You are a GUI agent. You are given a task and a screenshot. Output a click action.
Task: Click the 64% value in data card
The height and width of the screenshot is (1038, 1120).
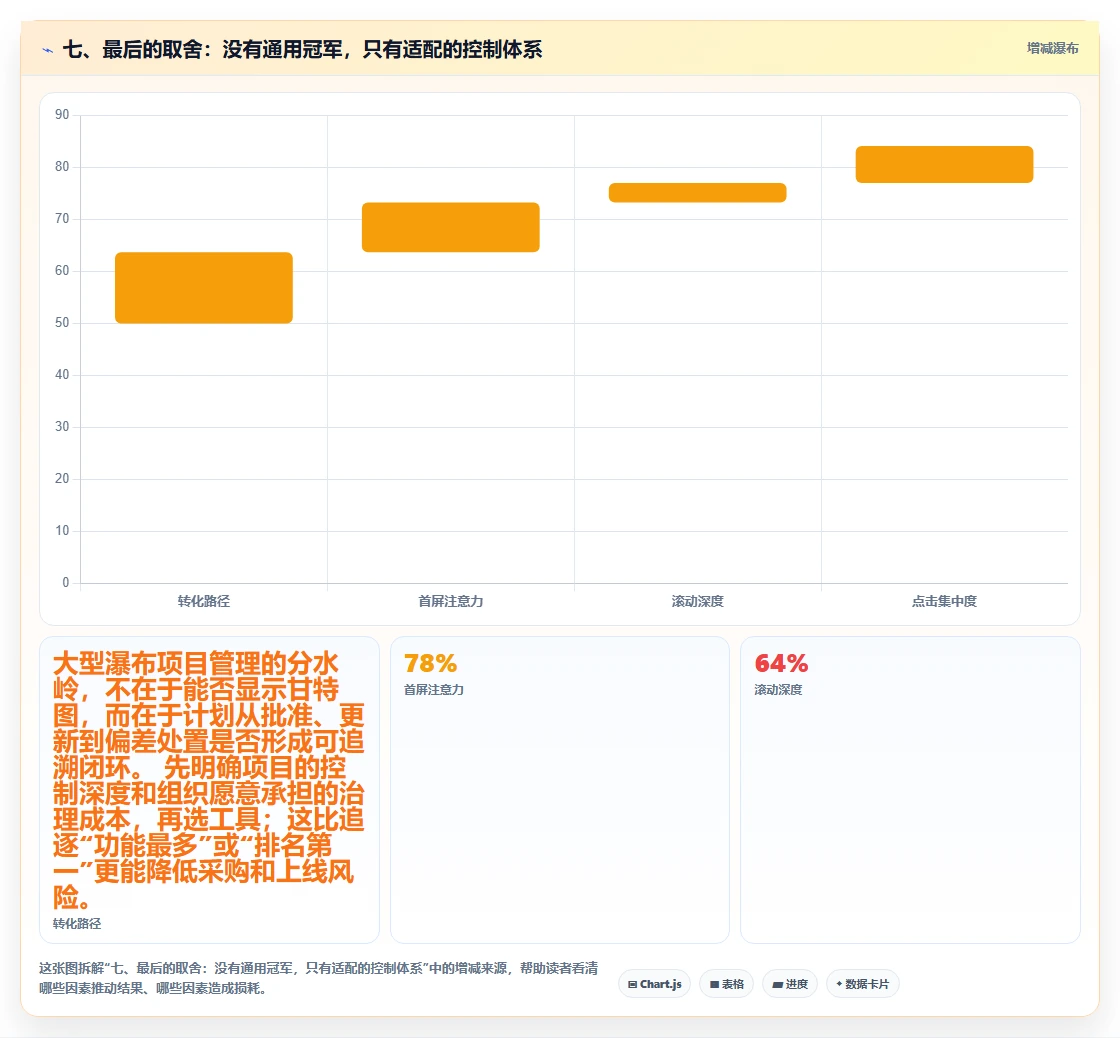781,664
